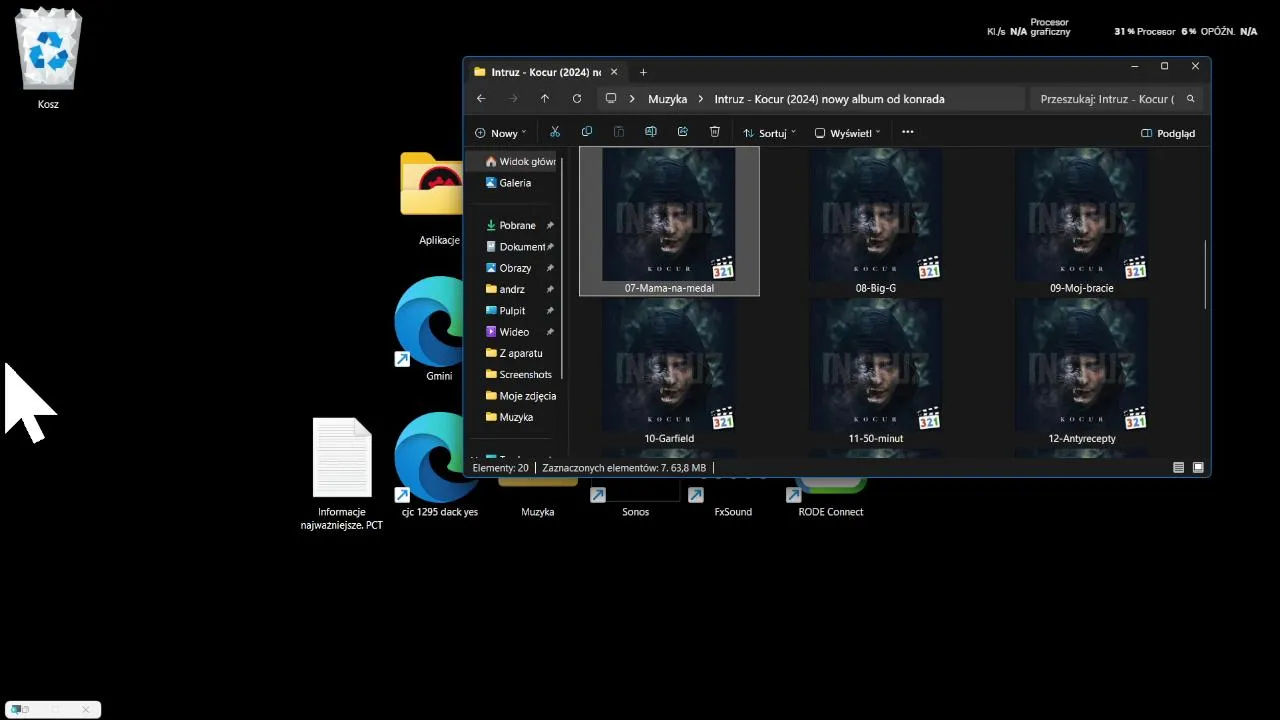Screen dimensions: 1280x720
Task: Toggle the Podgląd preview pane
Action: click(1168, 133)
